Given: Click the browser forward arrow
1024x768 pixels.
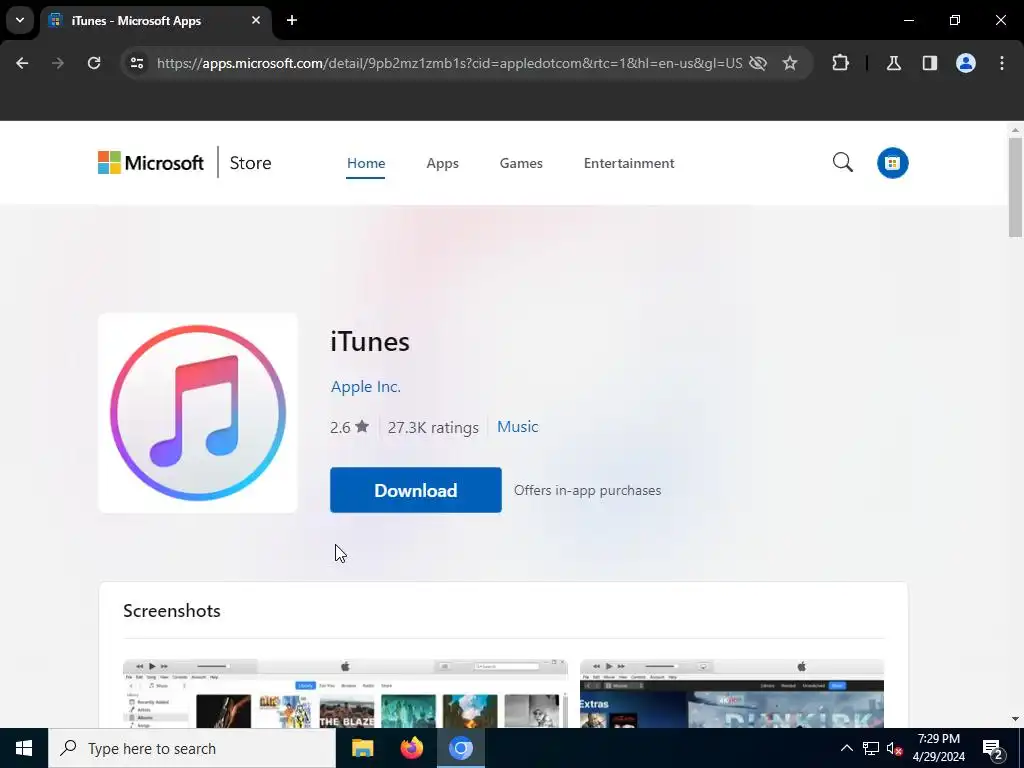Looking at the screenshot, I should pos(58,63).
